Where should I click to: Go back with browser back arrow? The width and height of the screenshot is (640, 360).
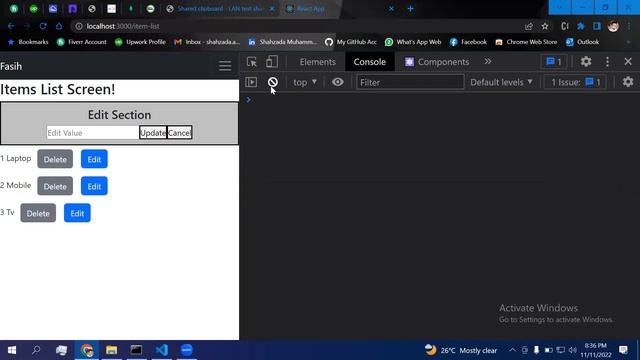coord(11,26)
